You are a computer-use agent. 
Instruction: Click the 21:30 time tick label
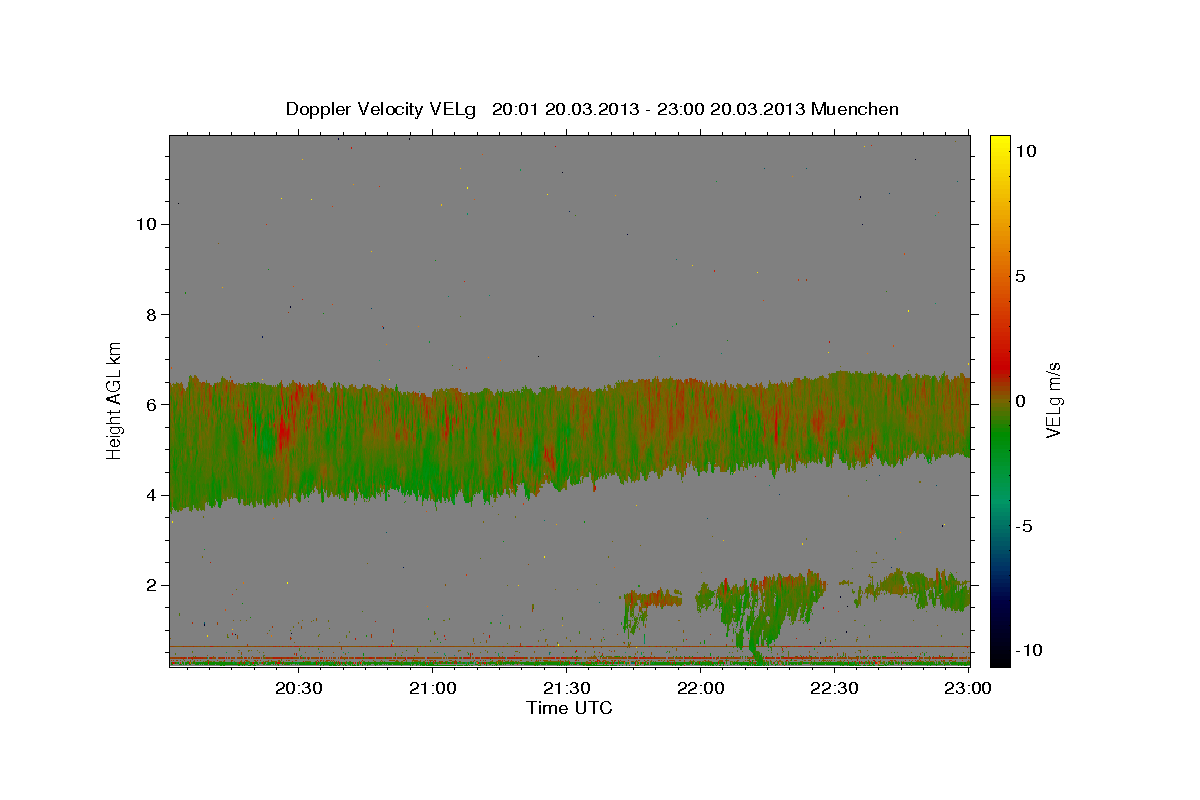[567, 688]
